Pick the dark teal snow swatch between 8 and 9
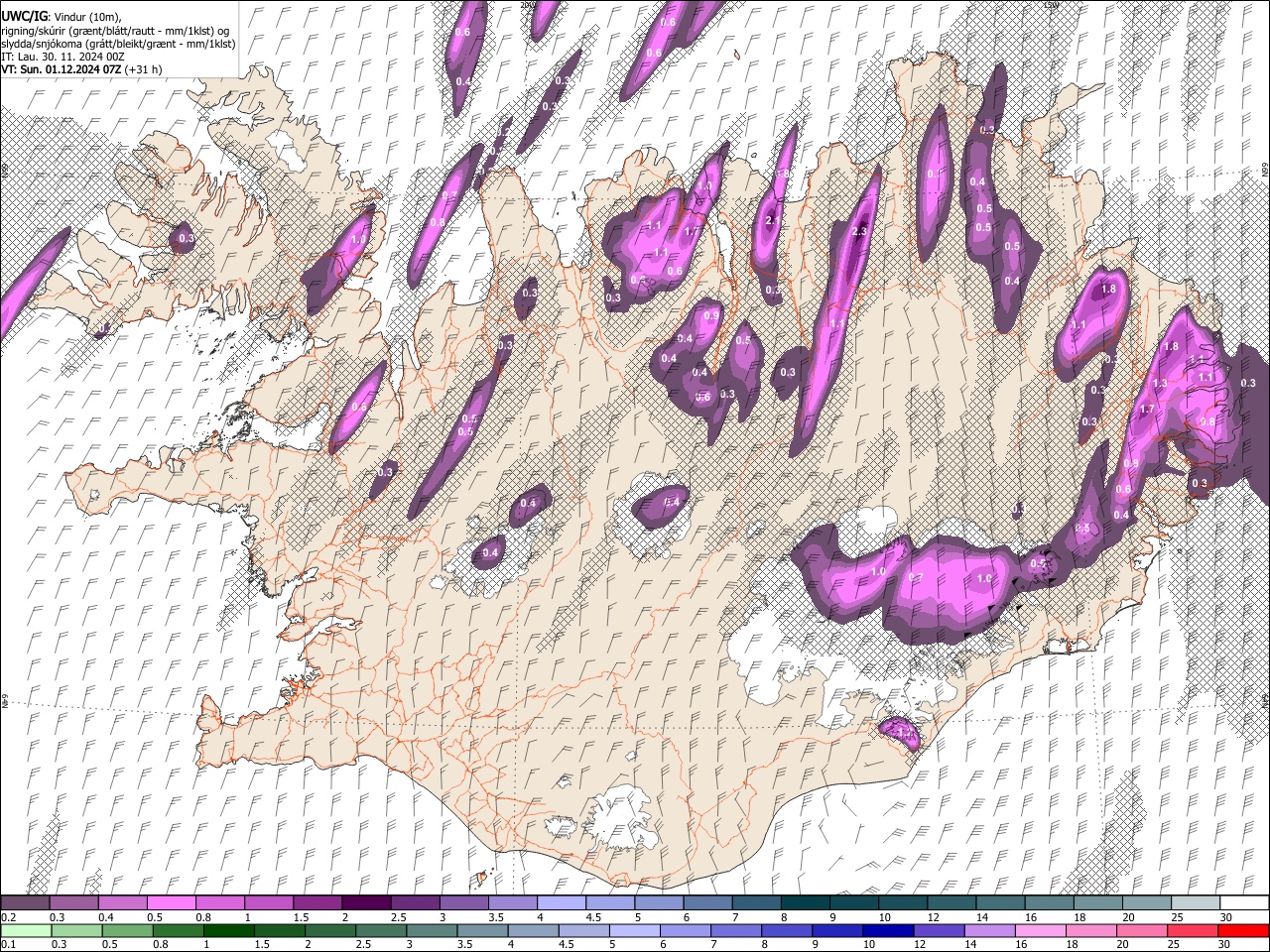Screen dimensions: 1270x952 (x=806, y=902)
